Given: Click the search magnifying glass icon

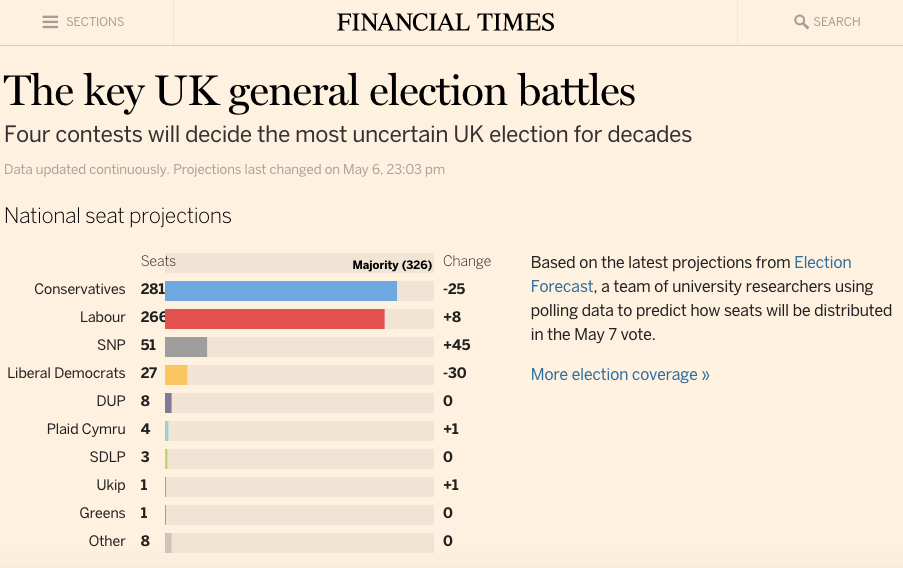Looking at the screenshot, I should tap(801, 22).
